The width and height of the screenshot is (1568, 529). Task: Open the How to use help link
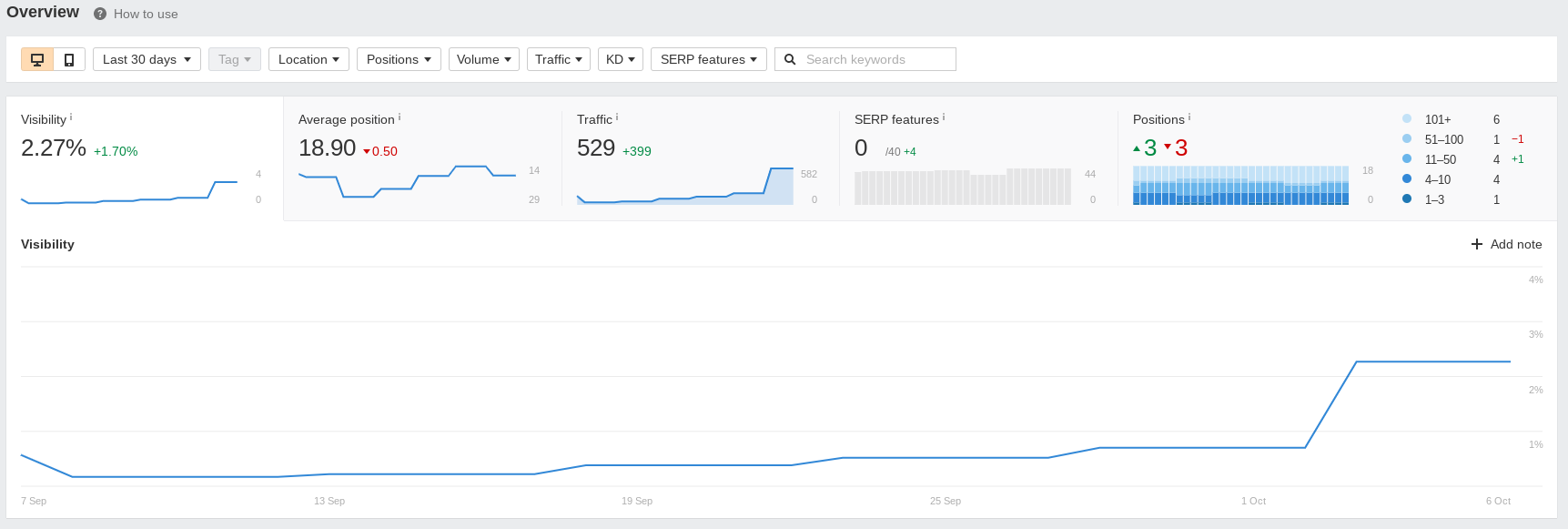[x=146, y=14]
